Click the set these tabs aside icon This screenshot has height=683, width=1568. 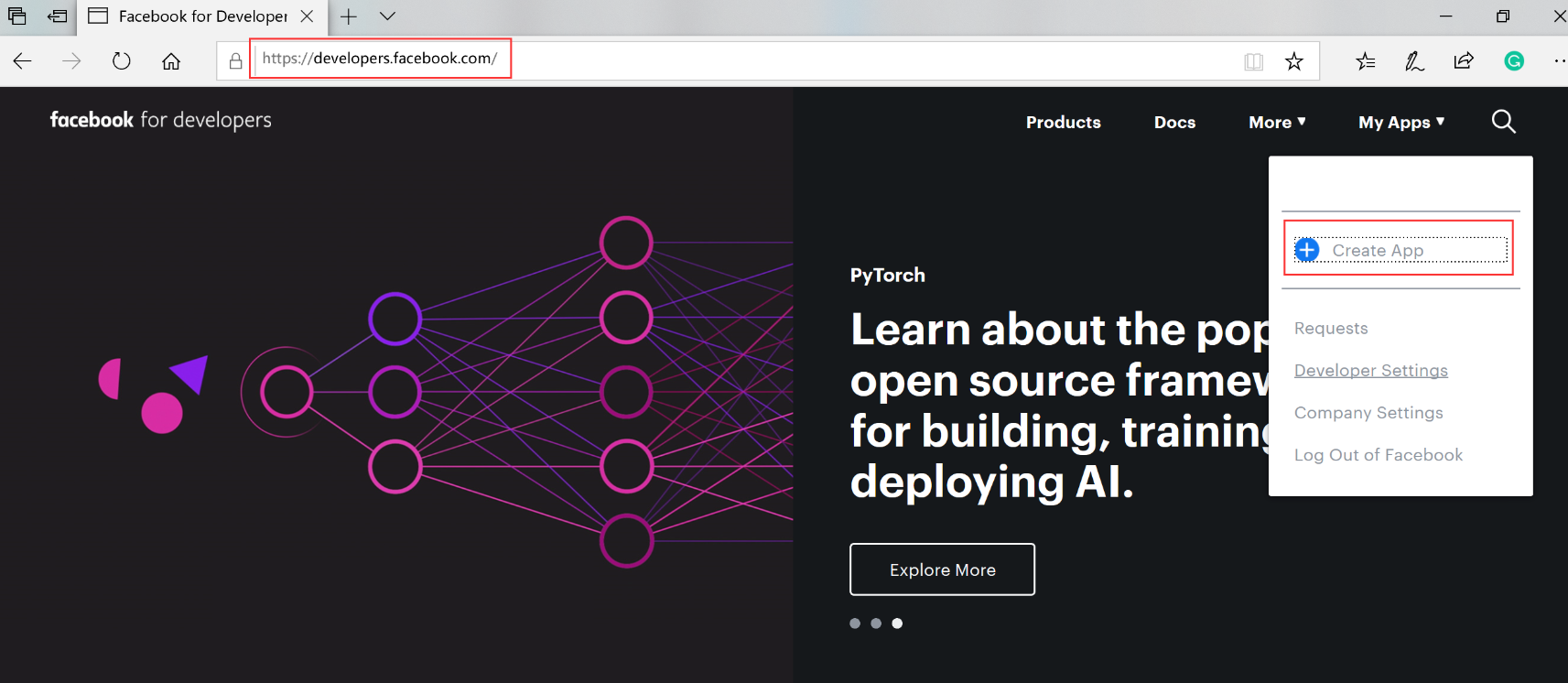[57, 16]
